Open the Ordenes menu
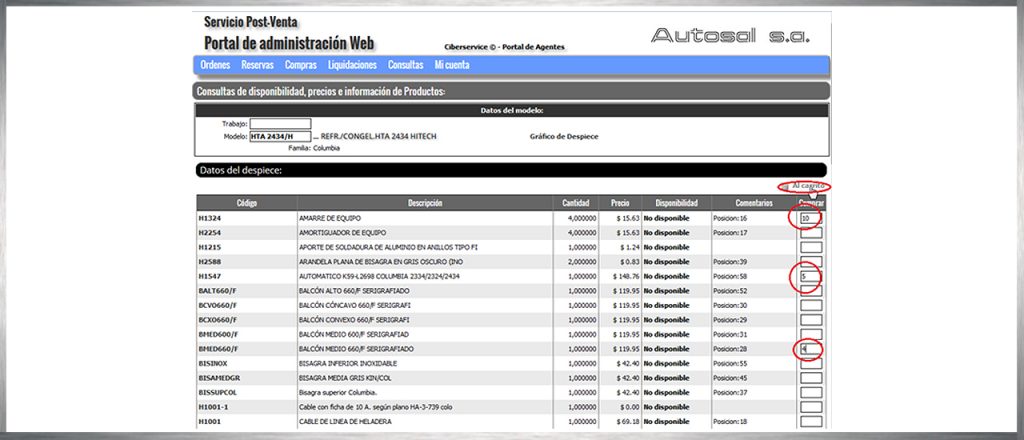The image size is (1024, 440). click(x=215, y=65)
